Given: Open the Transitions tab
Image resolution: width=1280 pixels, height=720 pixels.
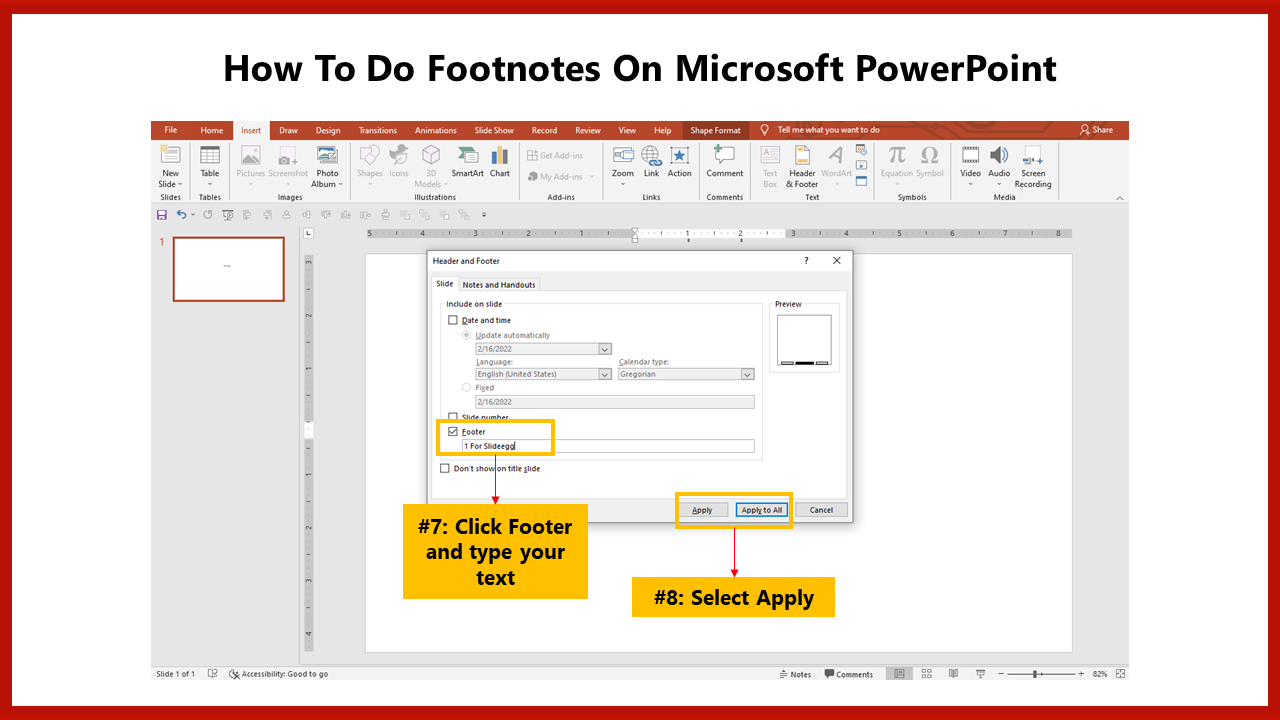Looking at the screenshot, I should tap(378, 130).
